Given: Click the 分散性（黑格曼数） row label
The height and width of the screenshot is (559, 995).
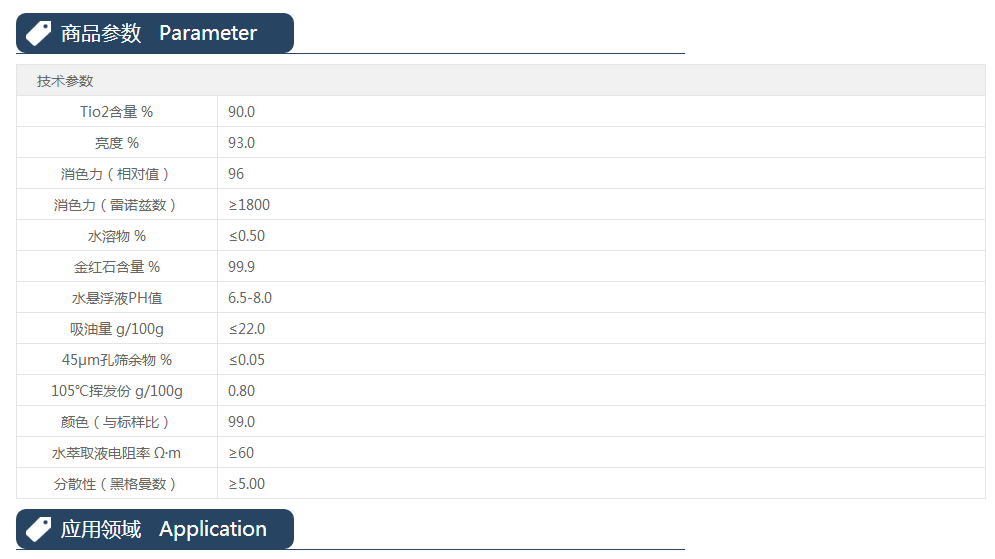Looking at the screenshot, I should 117,484.
